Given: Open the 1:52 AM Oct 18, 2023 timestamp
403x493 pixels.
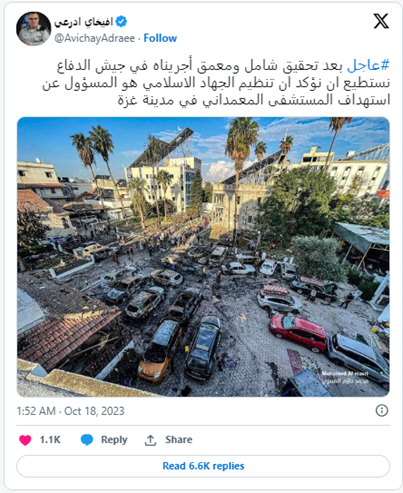Looking at the screenshot, I should coord(71,411).
